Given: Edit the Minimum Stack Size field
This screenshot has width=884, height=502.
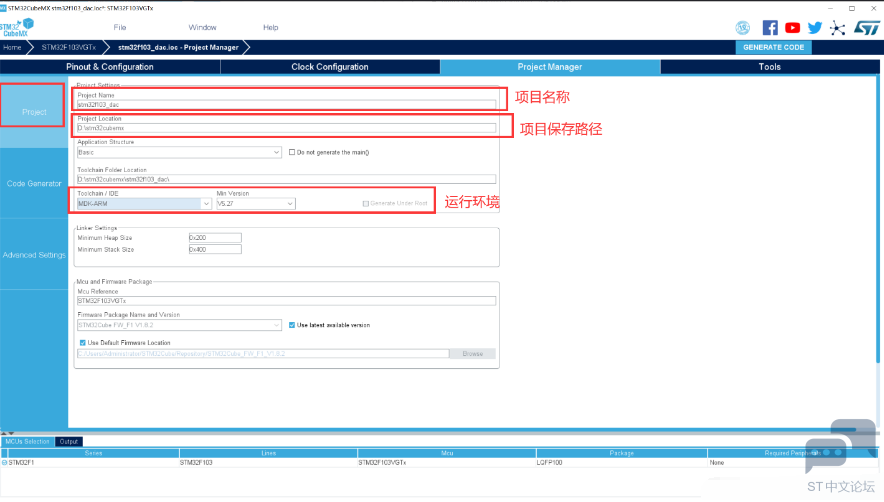Looking at the screenshot, I should pyautogui.click(x=215, y=249).
